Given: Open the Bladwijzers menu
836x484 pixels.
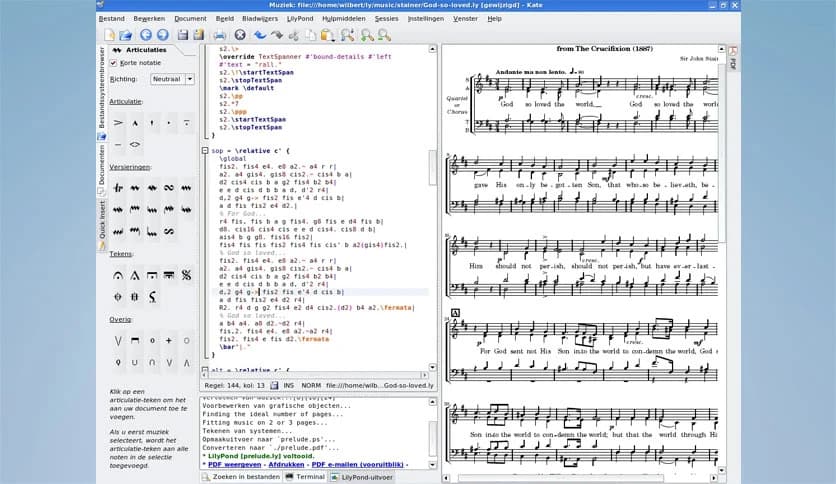Looking at the screenshot, I should [x=260, y=19].
